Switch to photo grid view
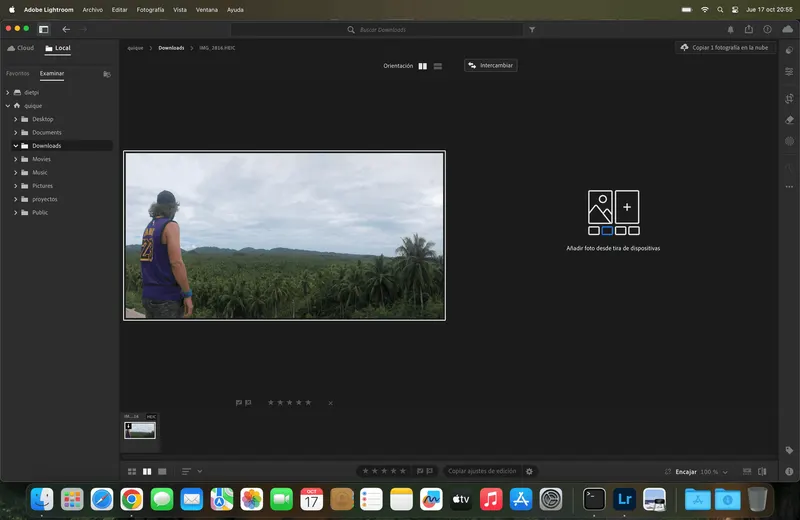This screenshot has height=520, width=800. click(132, 472)
